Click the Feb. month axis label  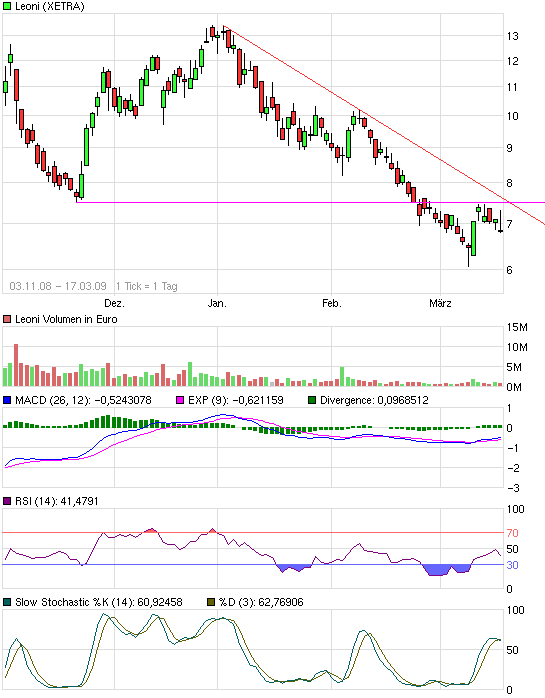click(332, 304)
